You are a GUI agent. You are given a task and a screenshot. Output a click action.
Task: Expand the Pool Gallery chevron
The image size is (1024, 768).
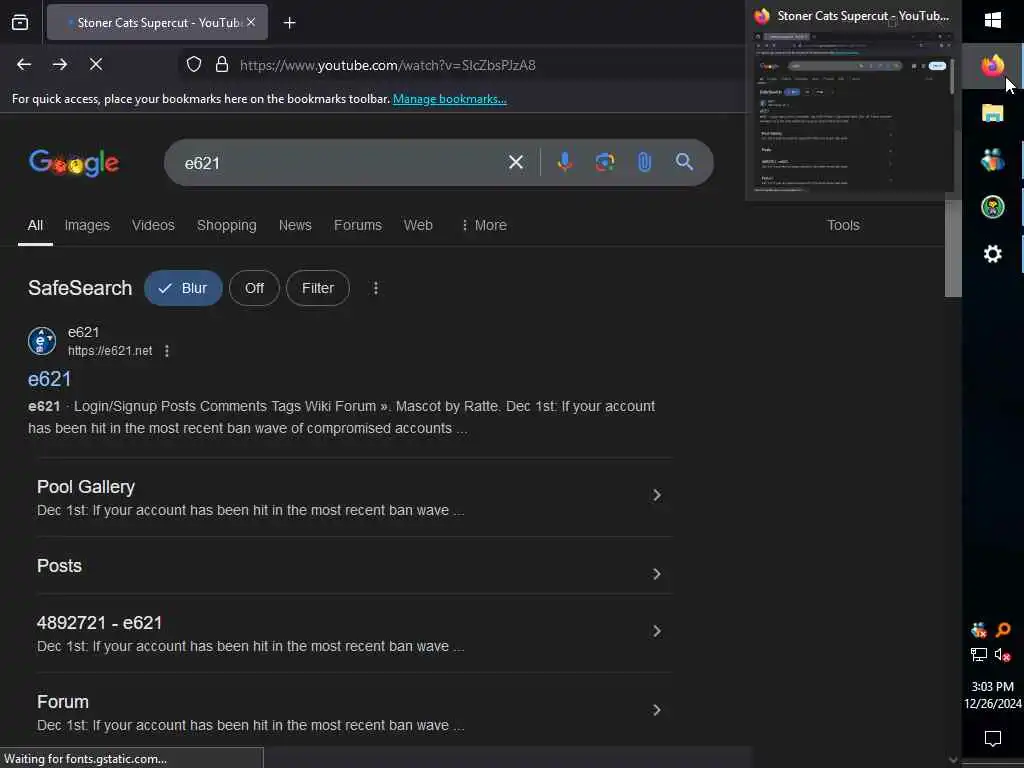tap(657, 496)
